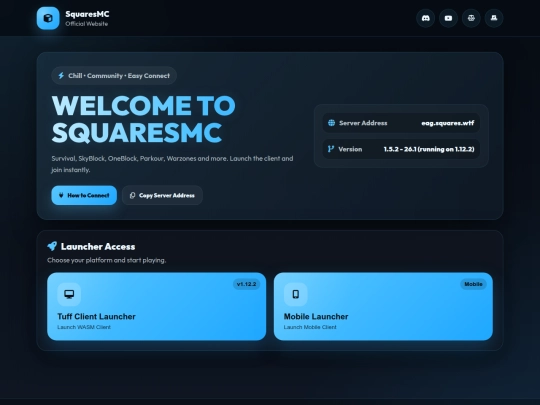Click the branch icon beside Version

tap(331, 149)
